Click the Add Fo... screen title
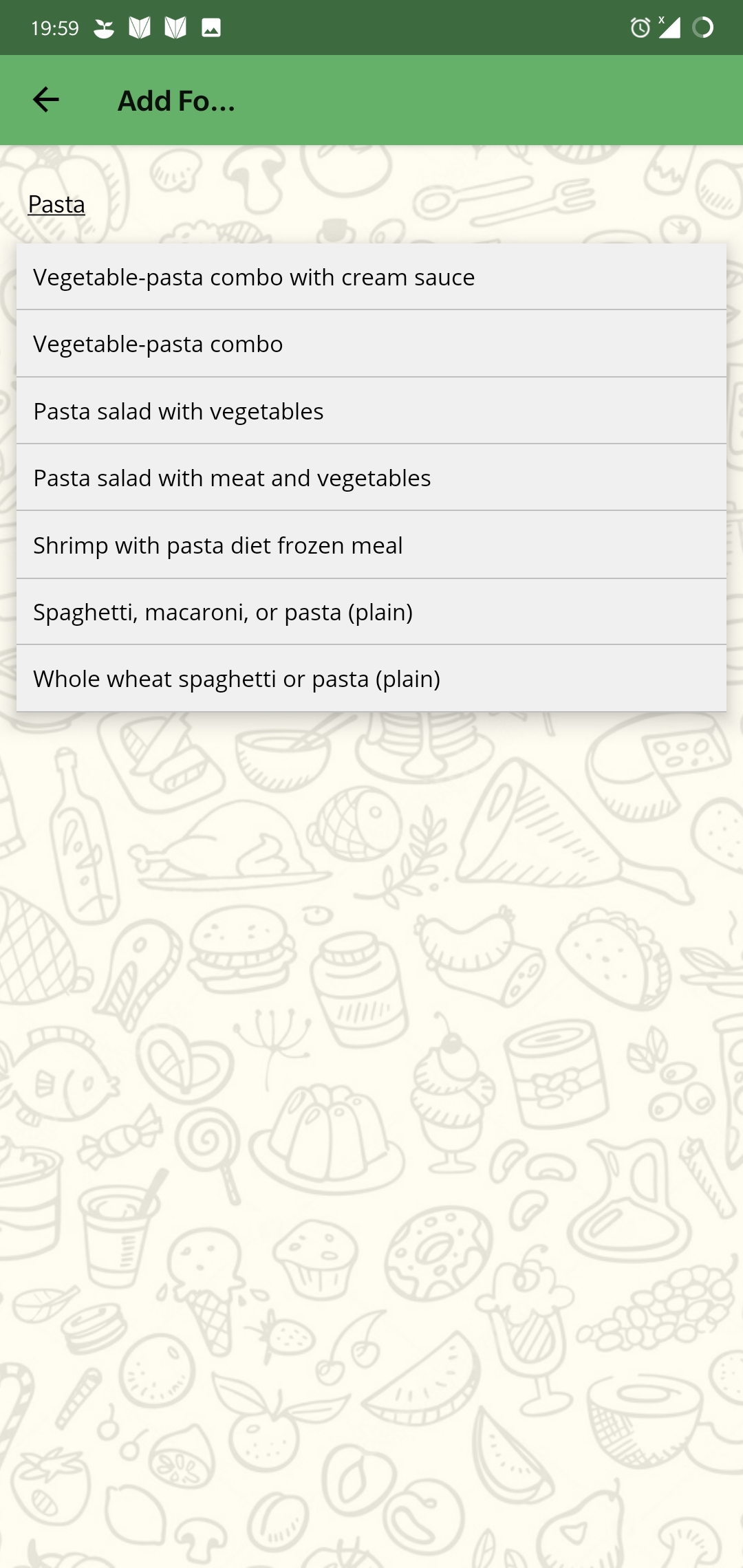743x1568 pixels. click(x=176, y=101)
